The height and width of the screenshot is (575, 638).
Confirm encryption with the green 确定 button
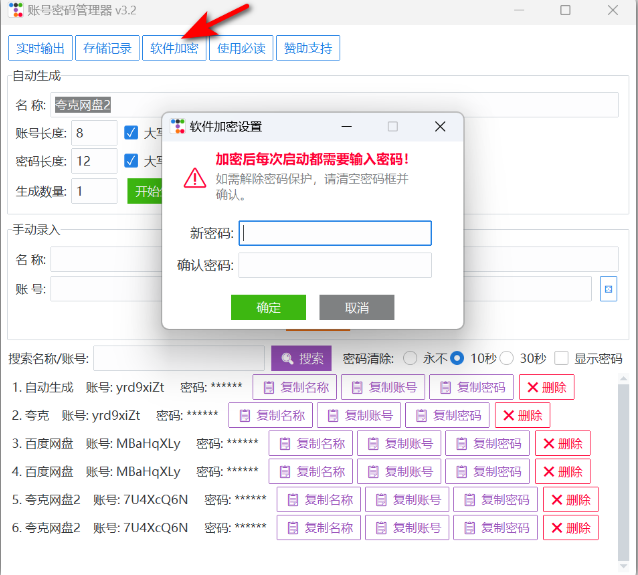coord(269,307)
